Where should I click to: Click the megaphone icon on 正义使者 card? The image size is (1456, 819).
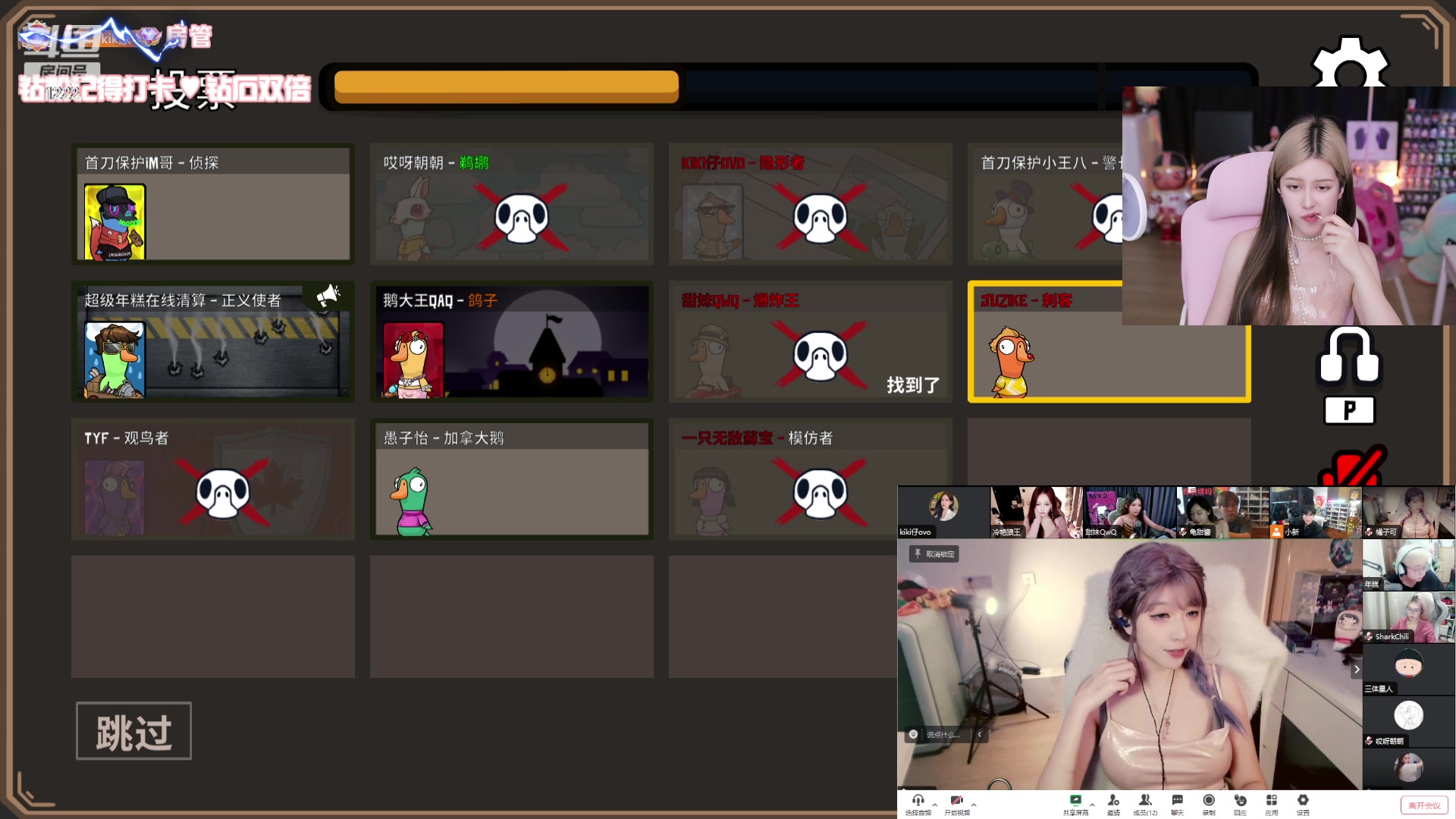(328, 296)
